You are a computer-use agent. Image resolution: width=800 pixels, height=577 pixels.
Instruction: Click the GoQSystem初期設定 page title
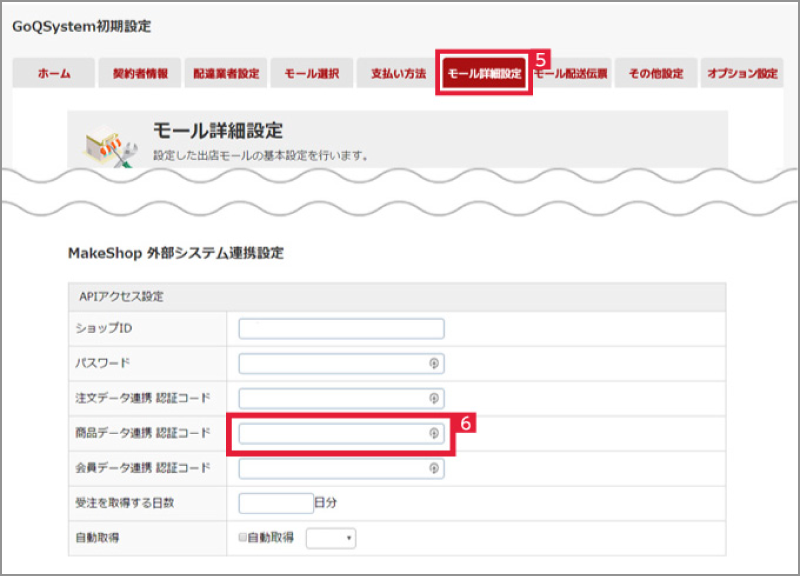click(x=82, y=27)
